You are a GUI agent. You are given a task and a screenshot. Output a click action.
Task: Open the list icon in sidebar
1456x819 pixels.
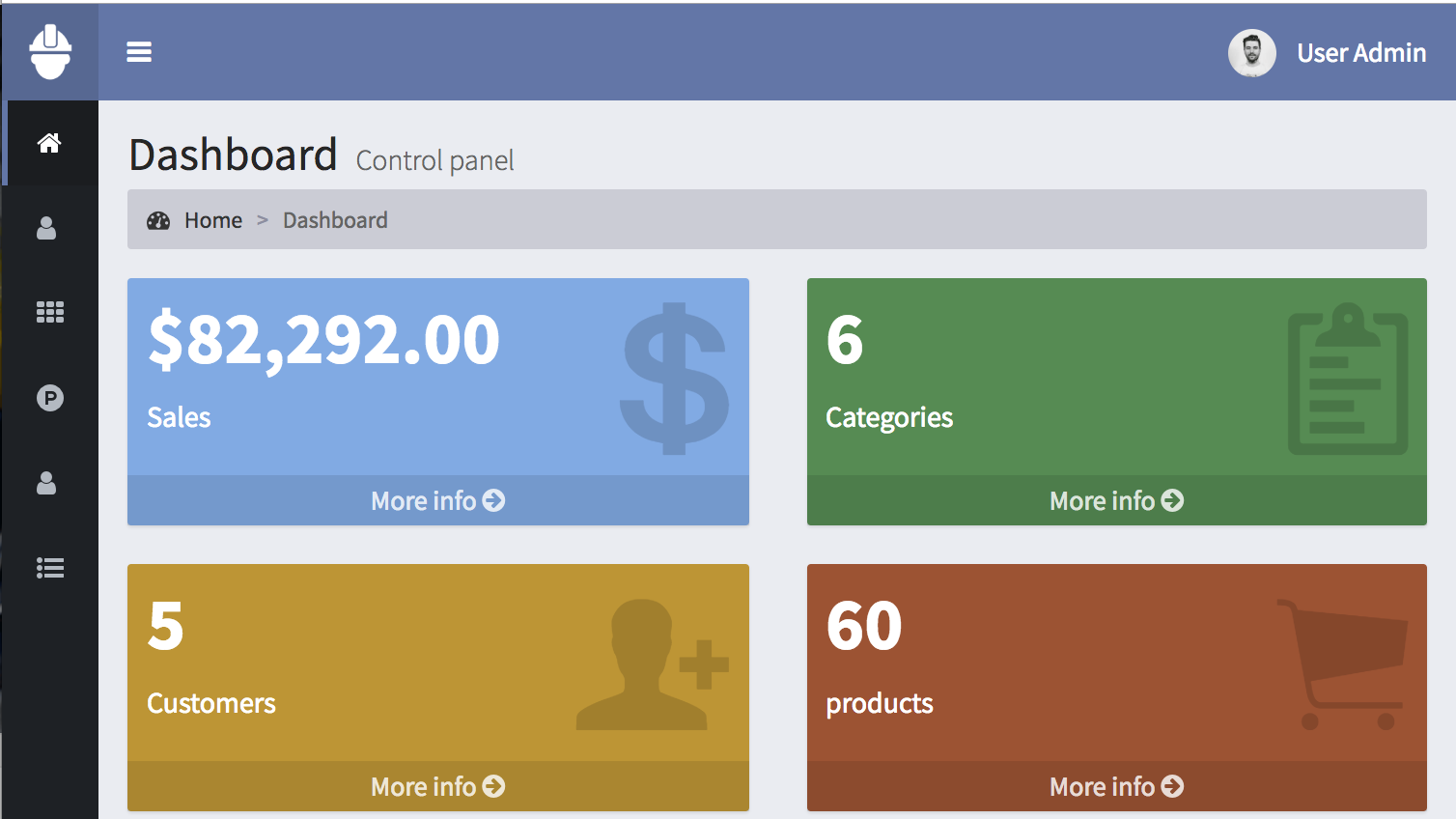[x=49, y=568]
